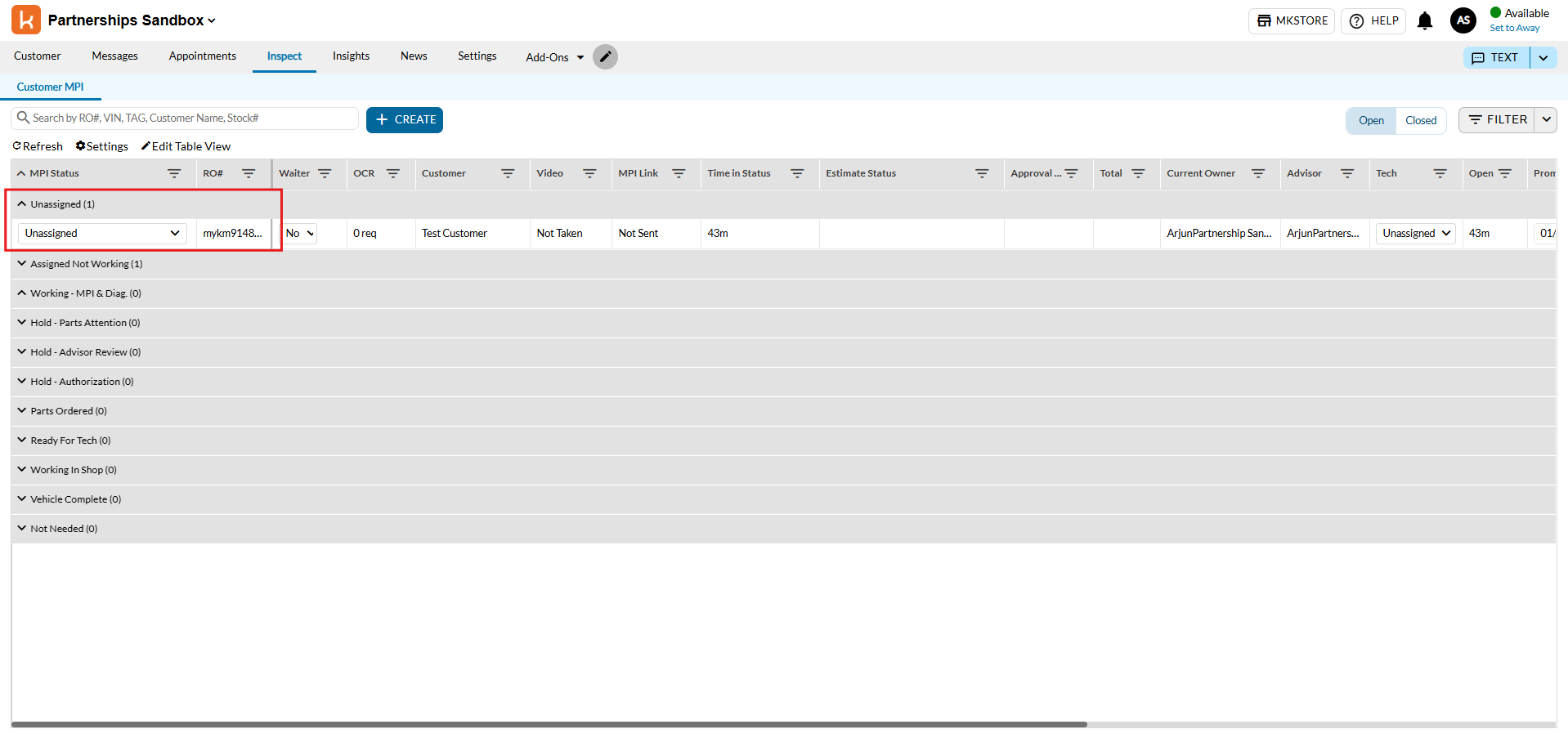This screenshot has height=738, width=1568.
Task: Click the pencil edit icon beside Add-Ons
Action: point(605,57)
